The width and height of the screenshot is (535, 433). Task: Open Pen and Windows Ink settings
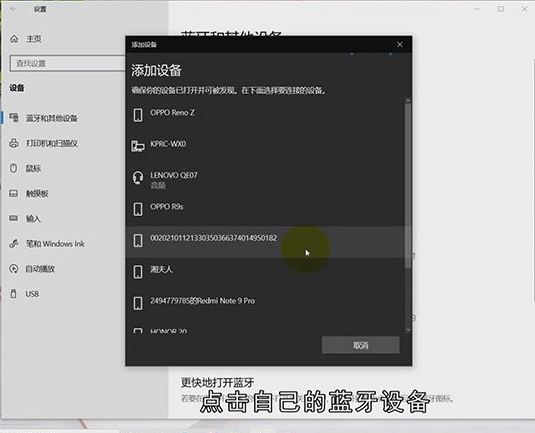pos(55,244)
